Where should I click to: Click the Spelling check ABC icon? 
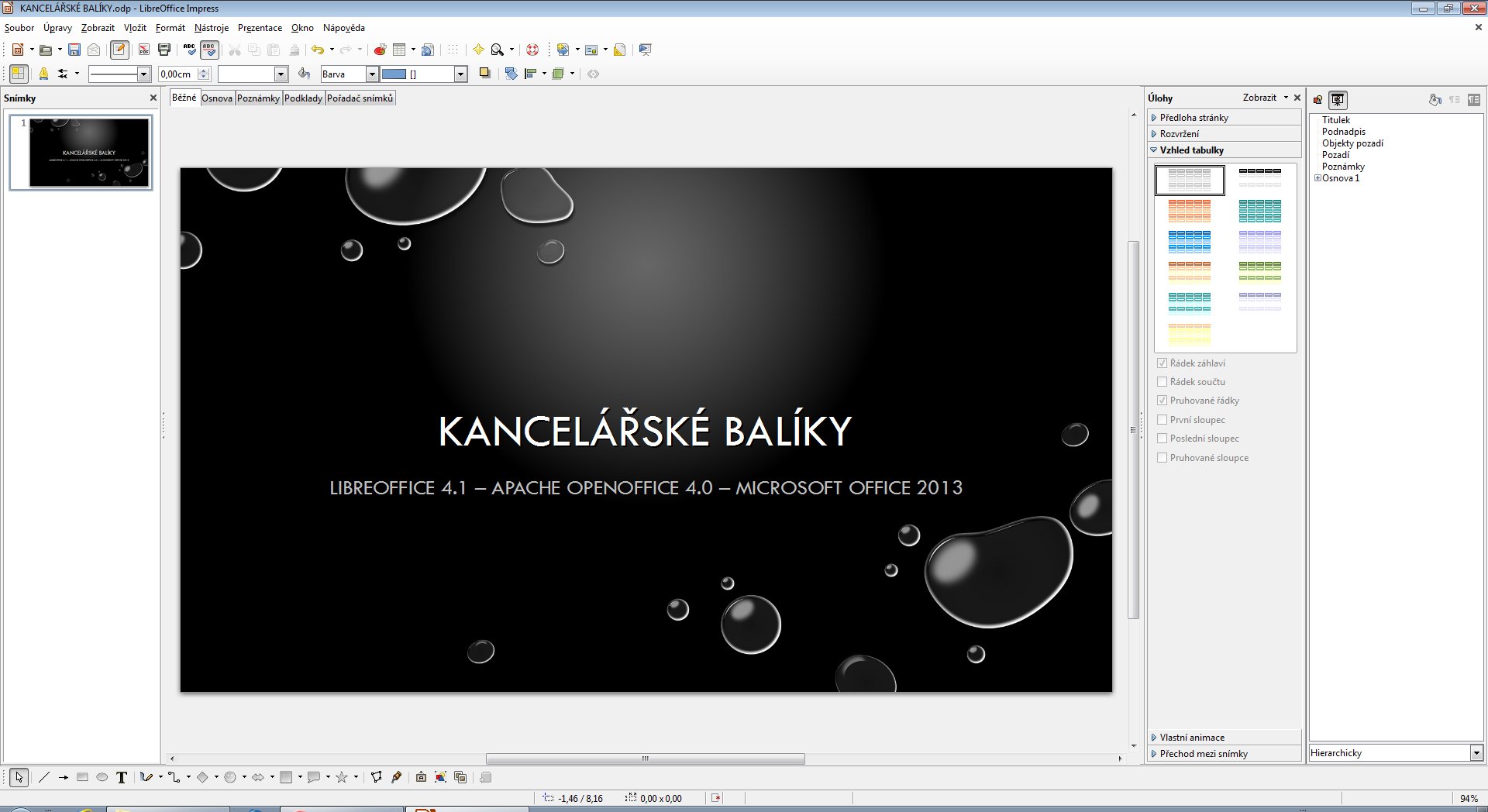(190, 50)
